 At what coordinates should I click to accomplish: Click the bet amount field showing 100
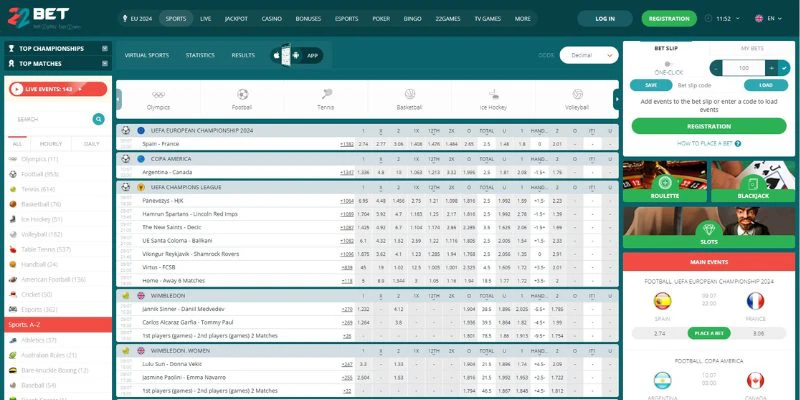(x=744, y=68)
